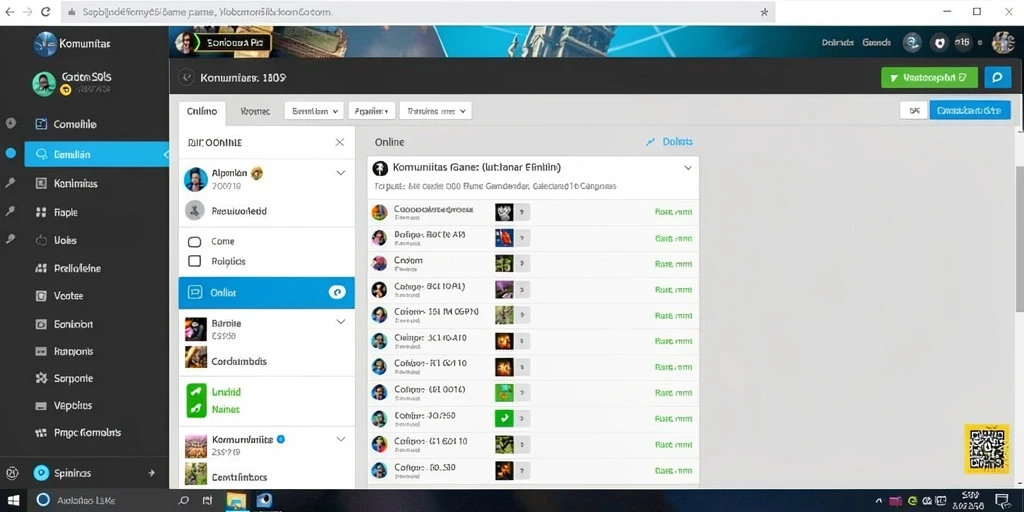Open the Spiniras icon at sidebar bottom
Image resolution: width=1024 pixels, height=512 pixels.
click(41, 473)
